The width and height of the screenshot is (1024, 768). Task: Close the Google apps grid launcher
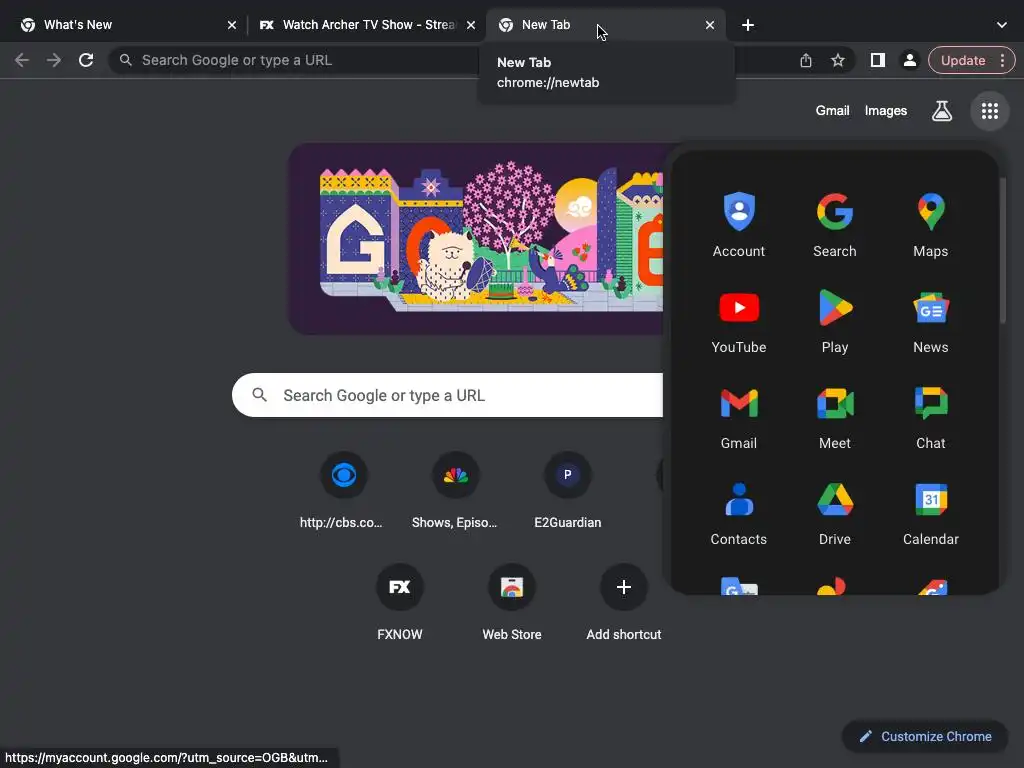tap(989, 111)
